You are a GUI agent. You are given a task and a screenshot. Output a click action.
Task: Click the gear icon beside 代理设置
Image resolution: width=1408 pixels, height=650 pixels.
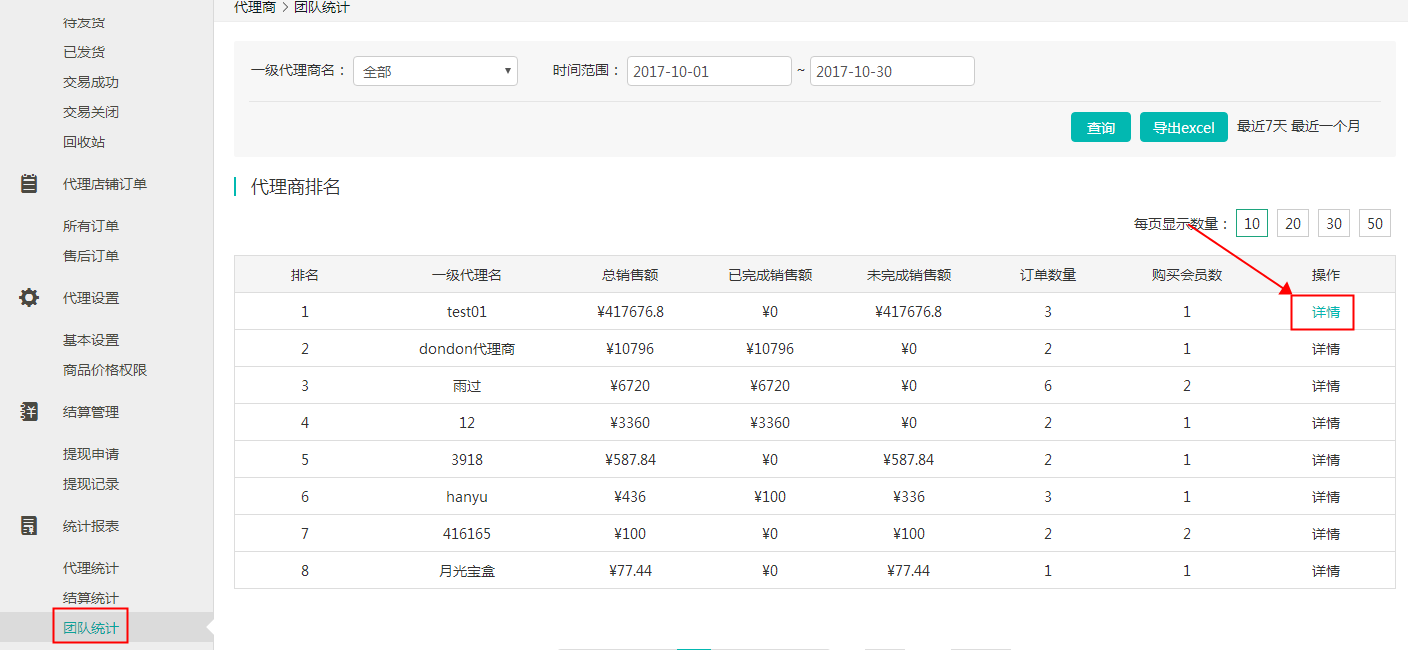click(x=29, y=298)
